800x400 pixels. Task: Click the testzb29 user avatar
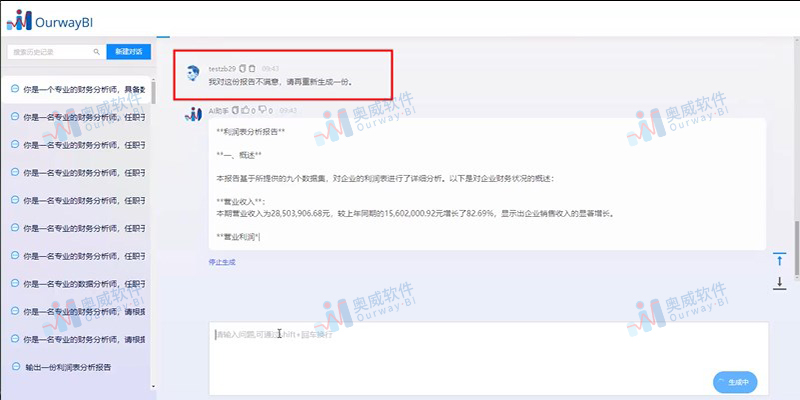point(192,73)
